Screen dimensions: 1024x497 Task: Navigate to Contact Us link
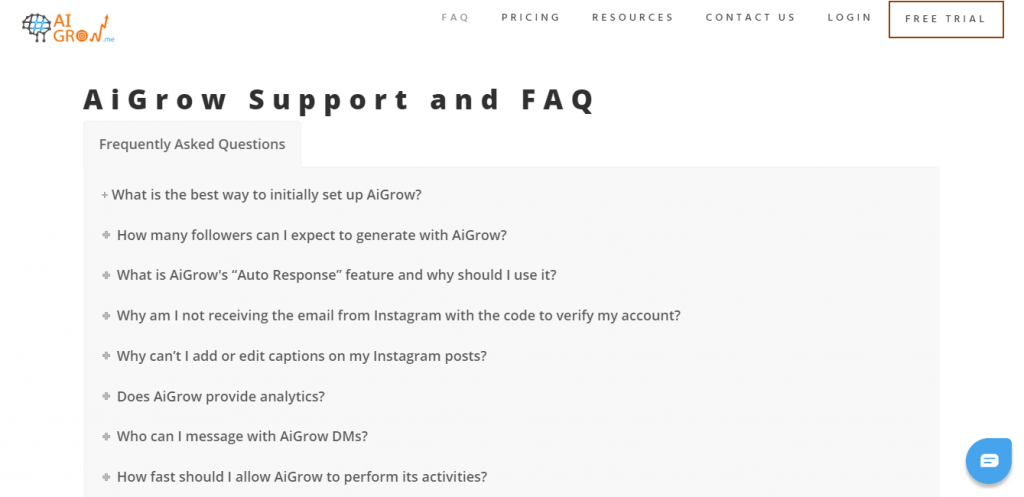pos(751,17)
